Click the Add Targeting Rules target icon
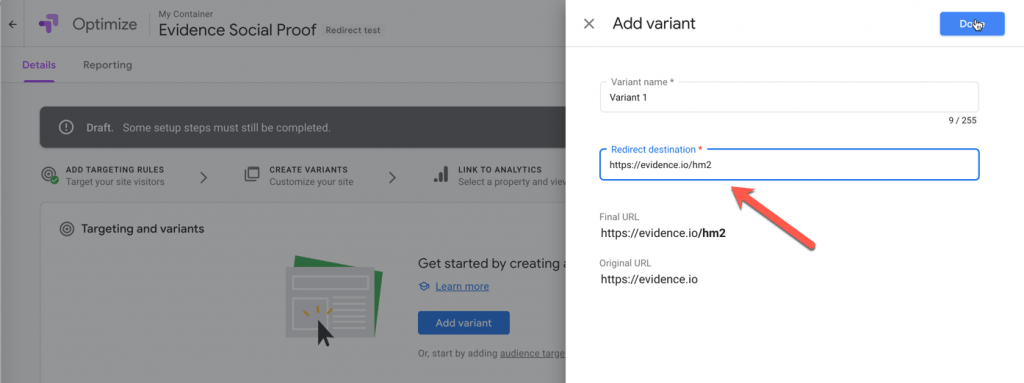The image size is (1024, 383). [49, 175]
